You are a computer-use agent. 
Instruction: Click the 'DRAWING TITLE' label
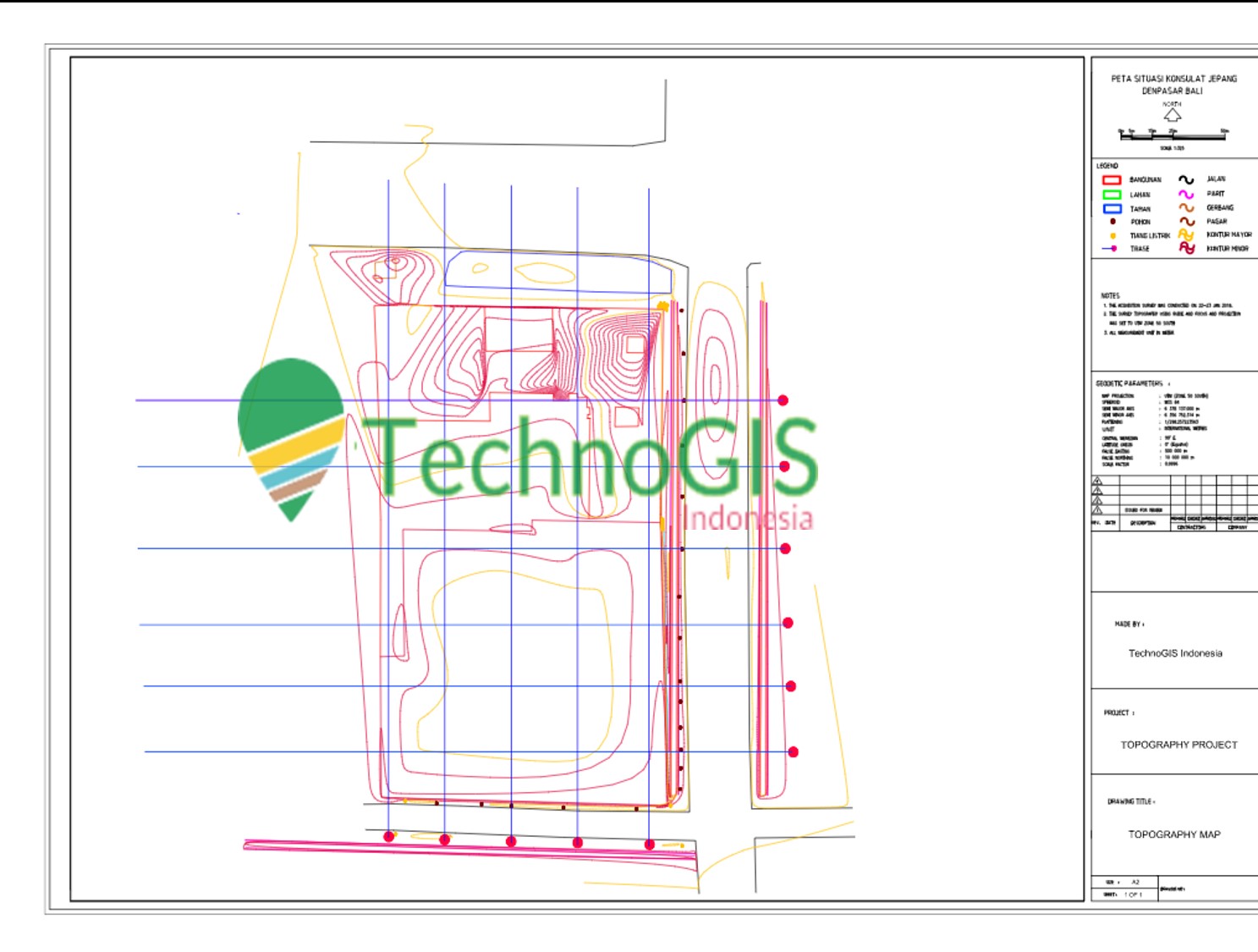click(1131, 801)
